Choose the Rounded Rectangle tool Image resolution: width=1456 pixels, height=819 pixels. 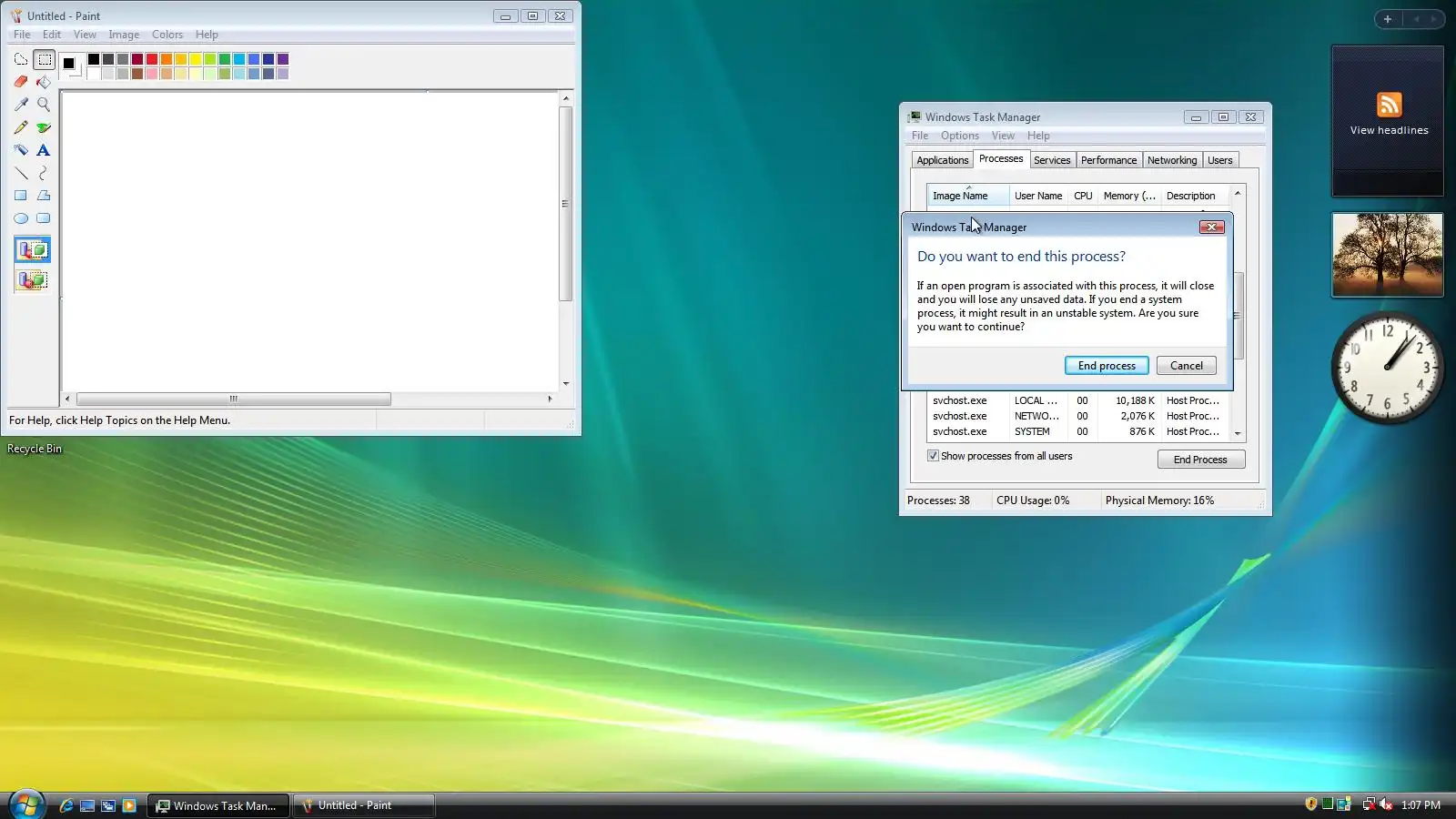pos(44,218)
